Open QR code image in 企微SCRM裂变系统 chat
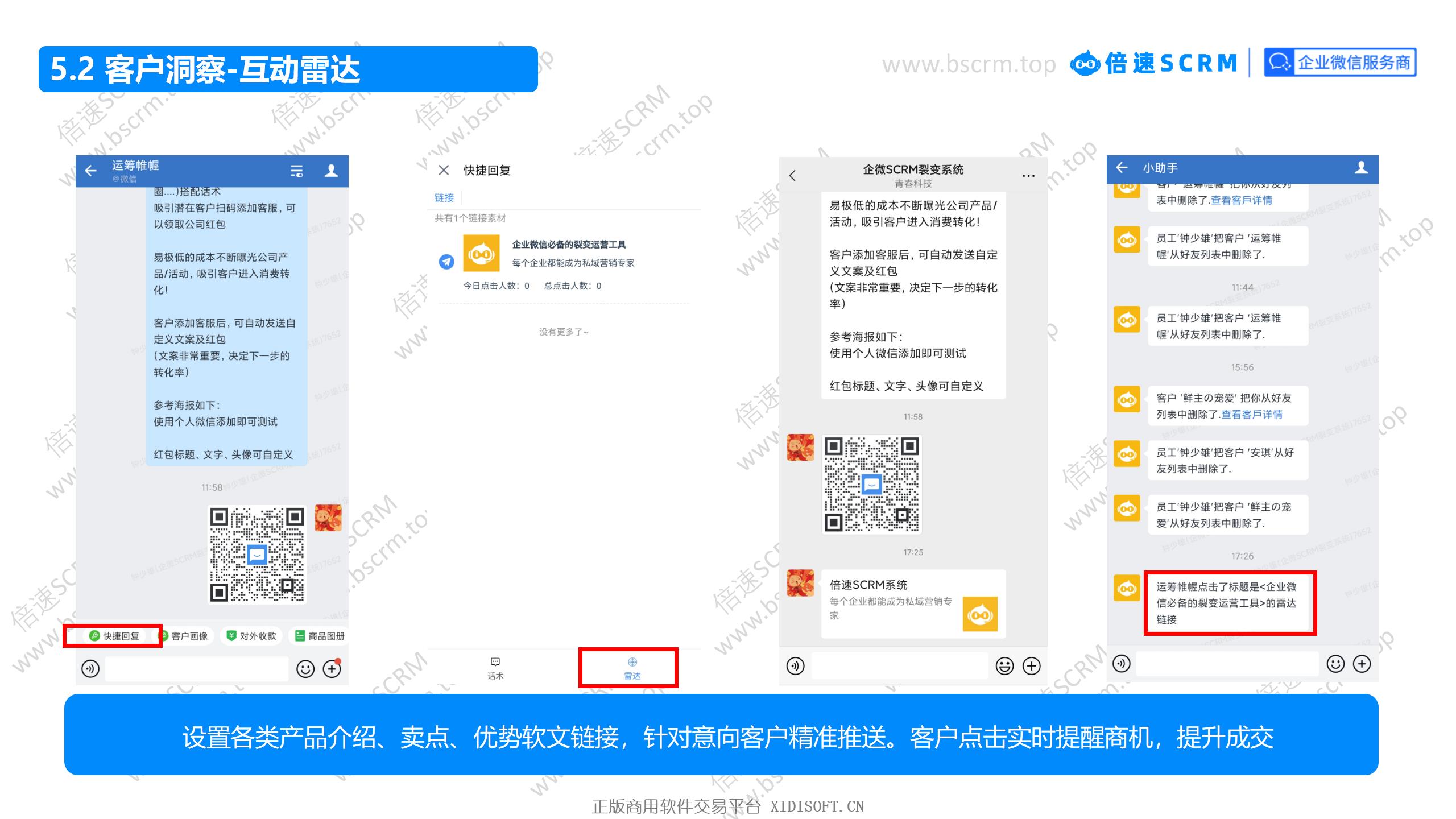1456x819 pixels. [872, 485]
